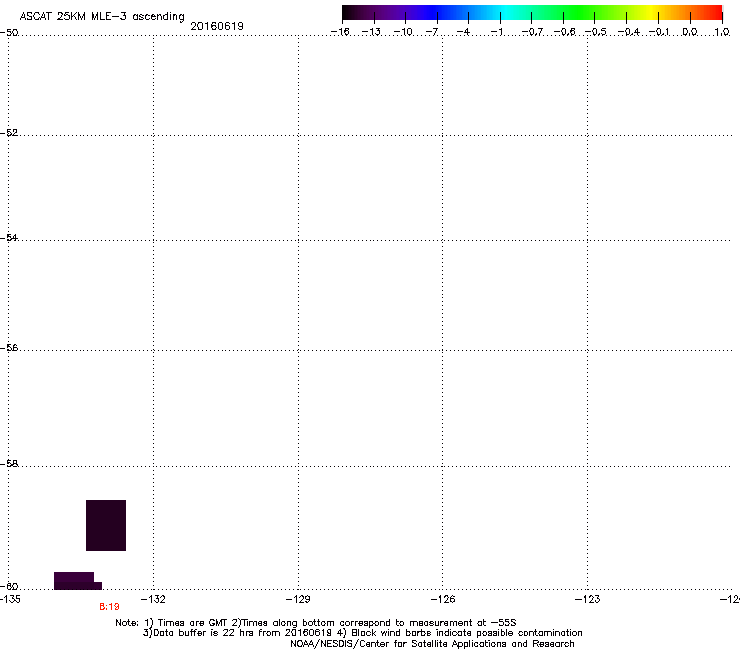Click longitude axis label -129

(x=298, y=599)
